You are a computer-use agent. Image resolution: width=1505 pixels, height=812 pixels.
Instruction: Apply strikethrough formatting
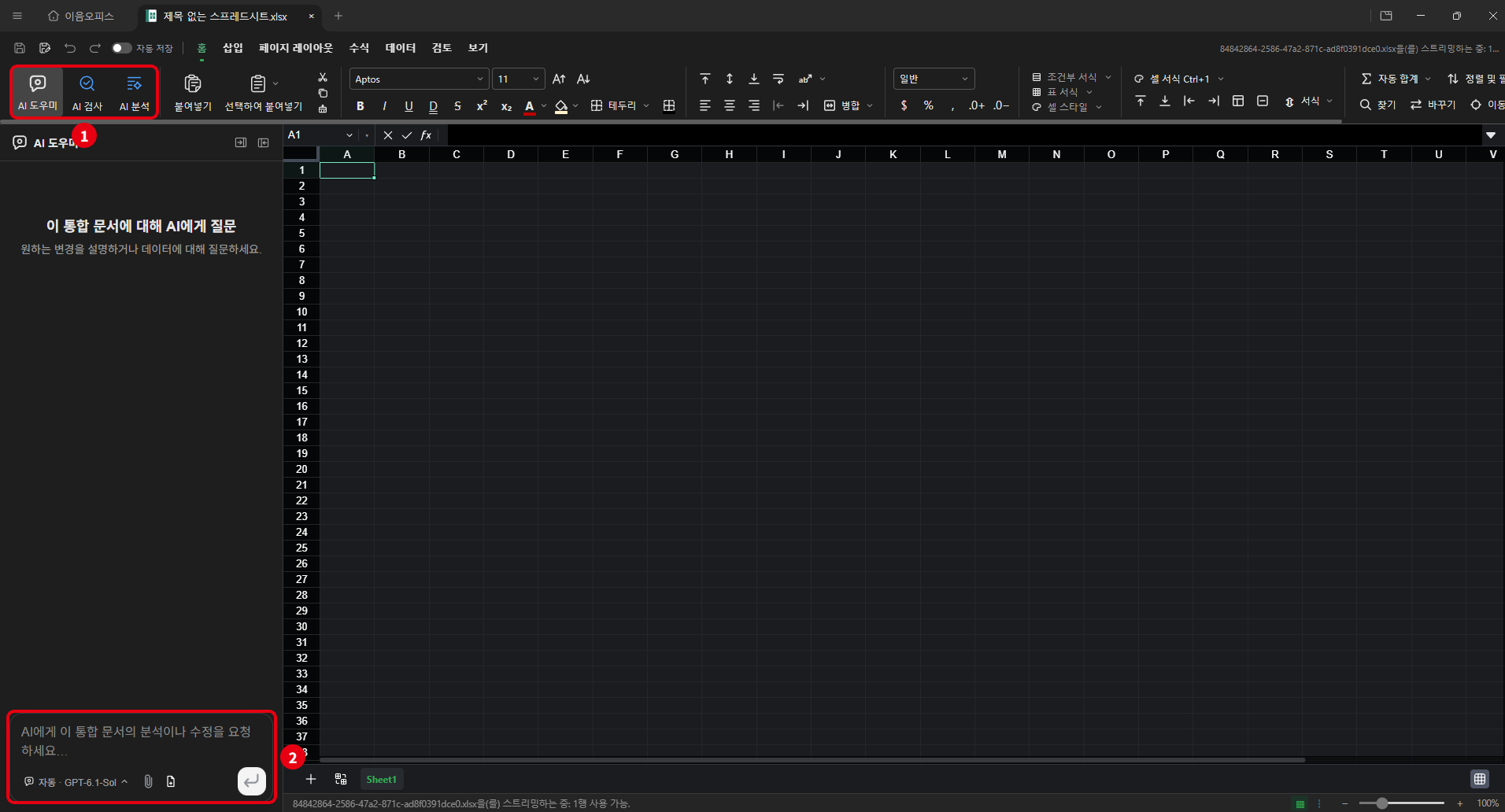point(457,105)
